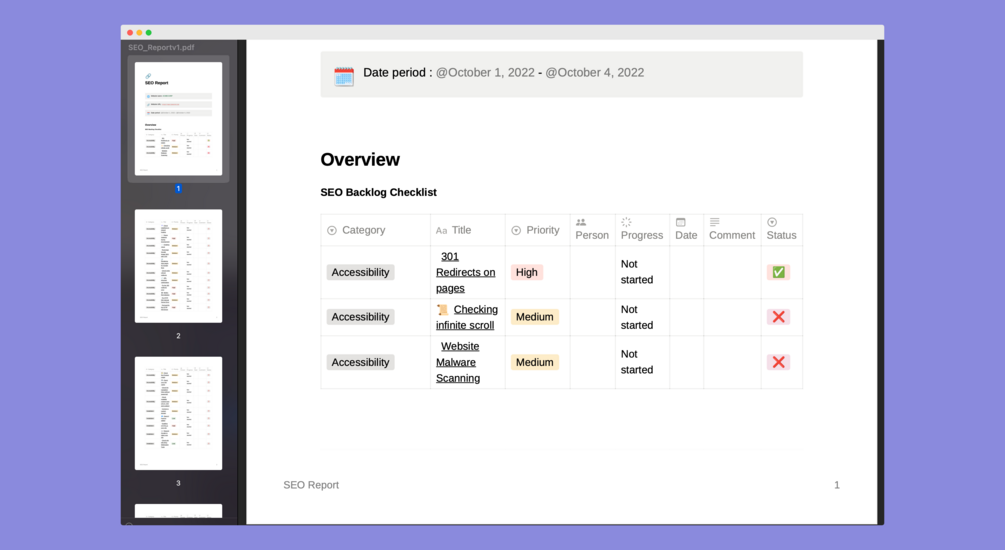Click the Comment column lines icon

tap(714, 222)
